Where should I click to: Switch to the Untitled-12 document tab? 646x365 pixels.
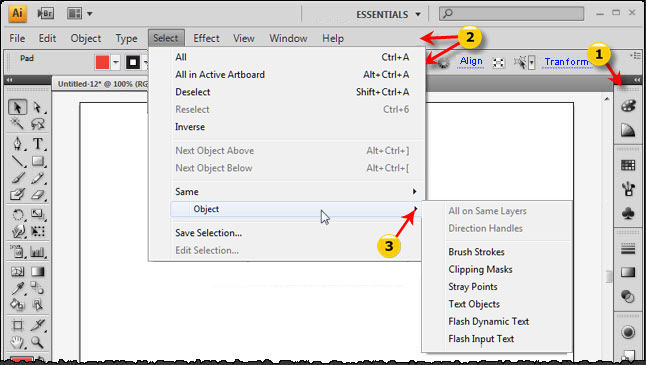tap(102, 84)
